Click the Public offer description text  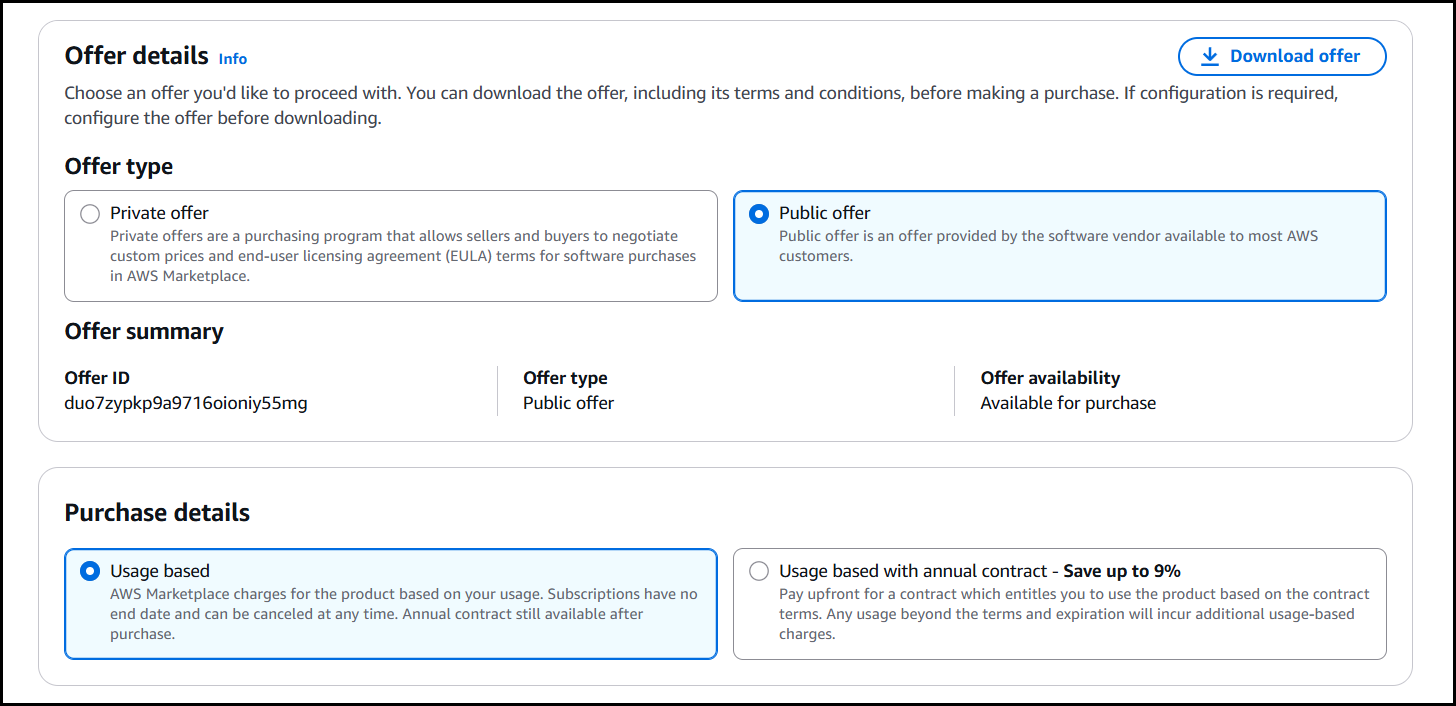[1047, 246]
